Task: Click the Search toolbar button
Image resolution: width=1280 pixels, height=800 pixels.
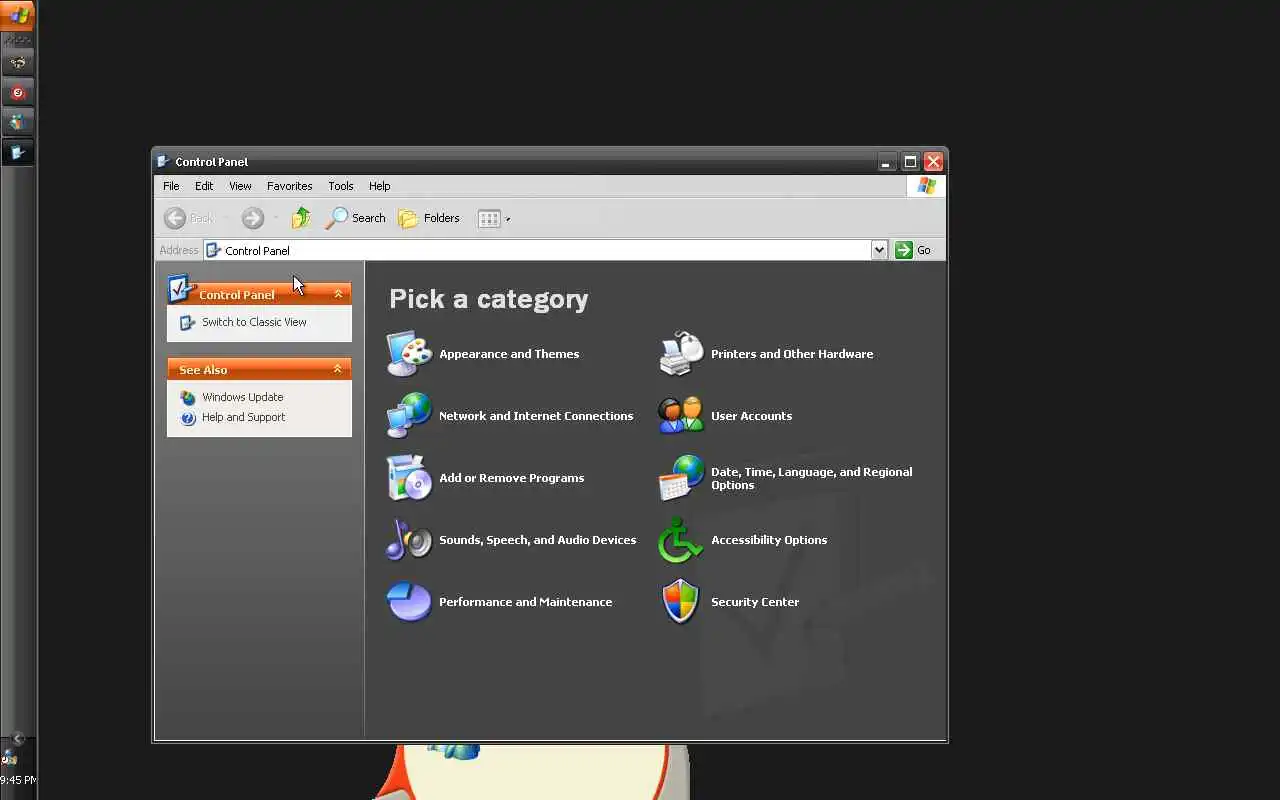Action: (x=356, y=218)
